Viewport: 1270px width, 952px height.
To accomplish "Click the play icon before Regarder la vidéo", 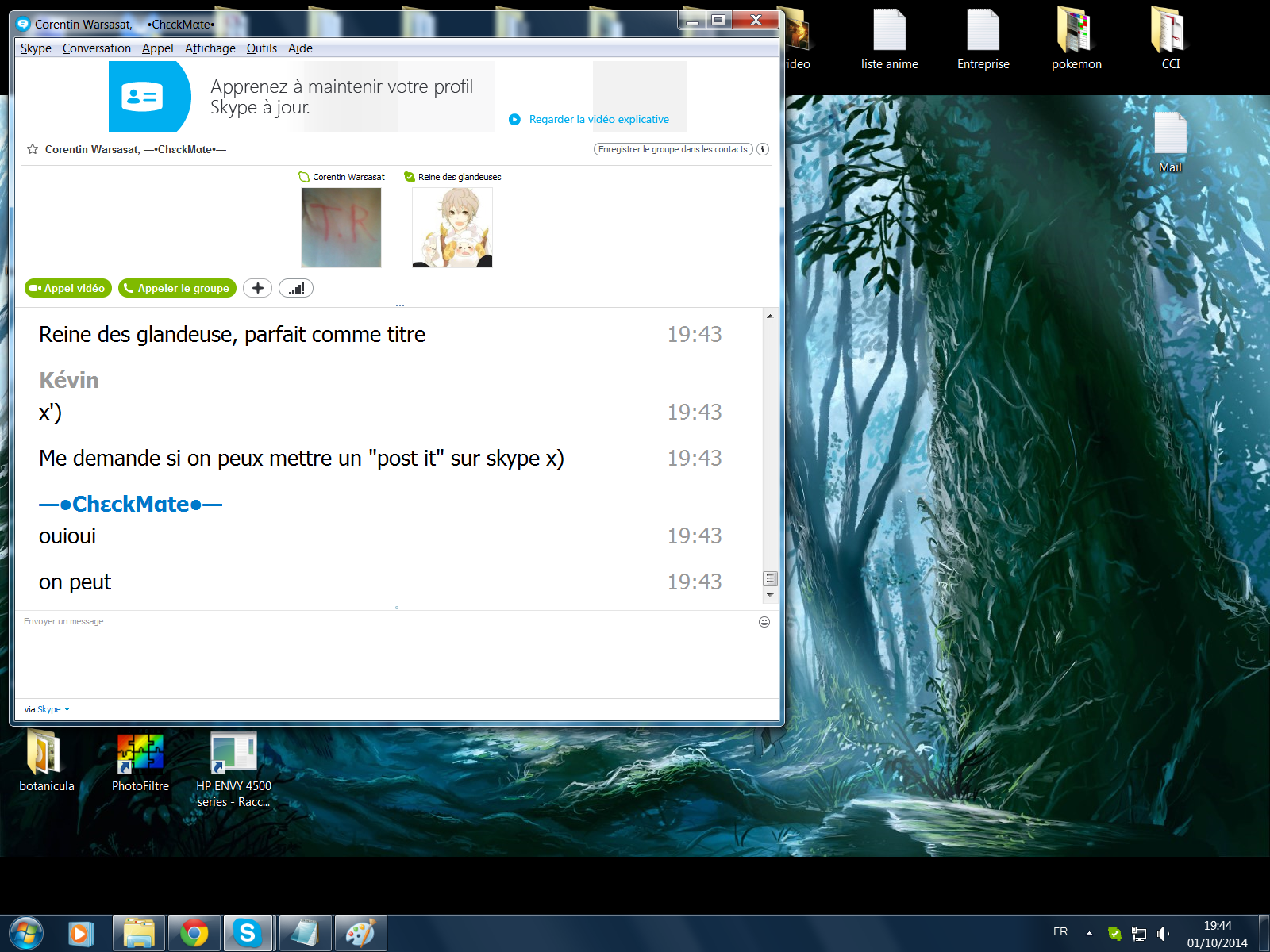I will tap(514, 119).
